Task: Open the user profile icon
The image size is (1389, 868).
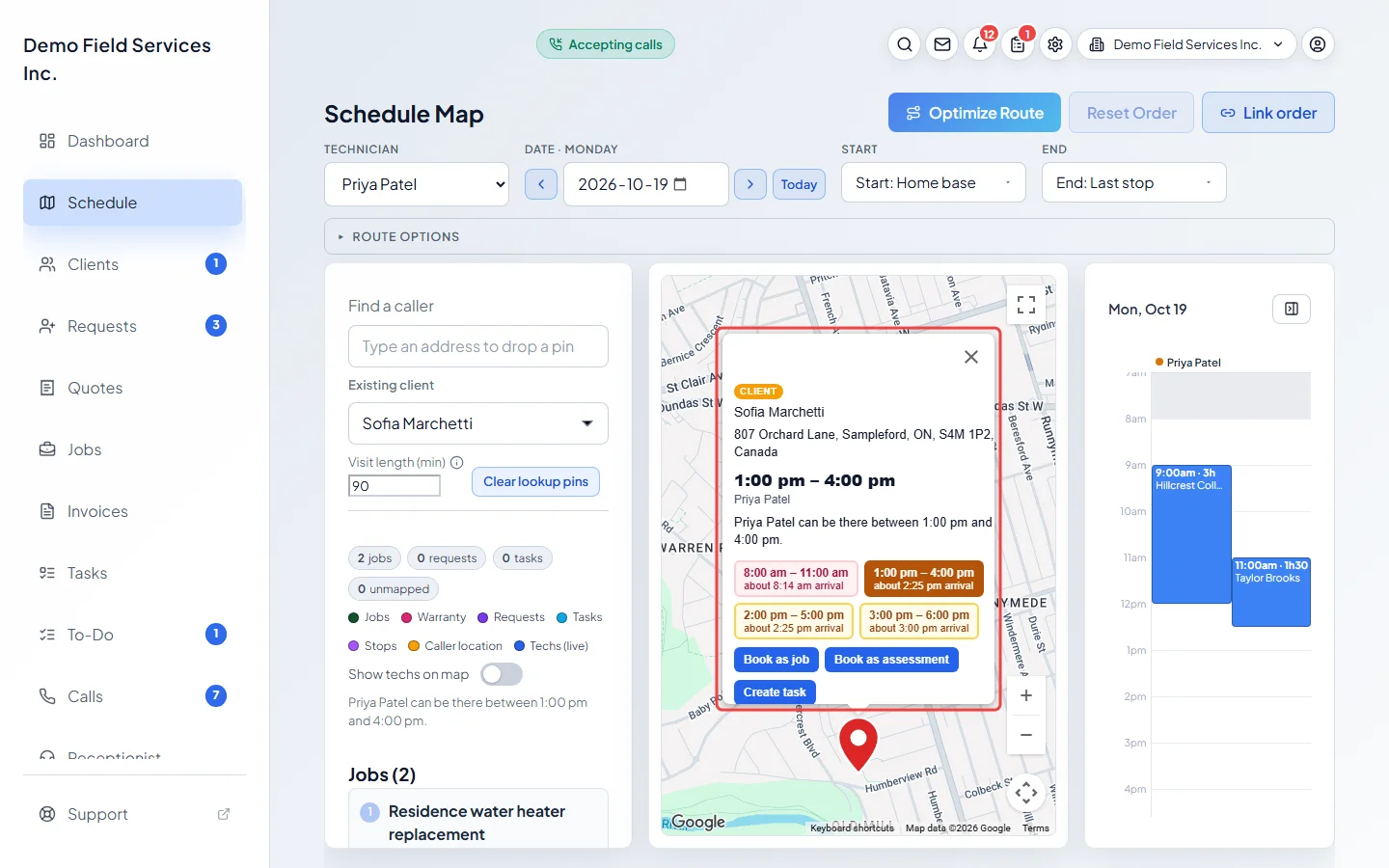Action: (x=1318, y=44)
